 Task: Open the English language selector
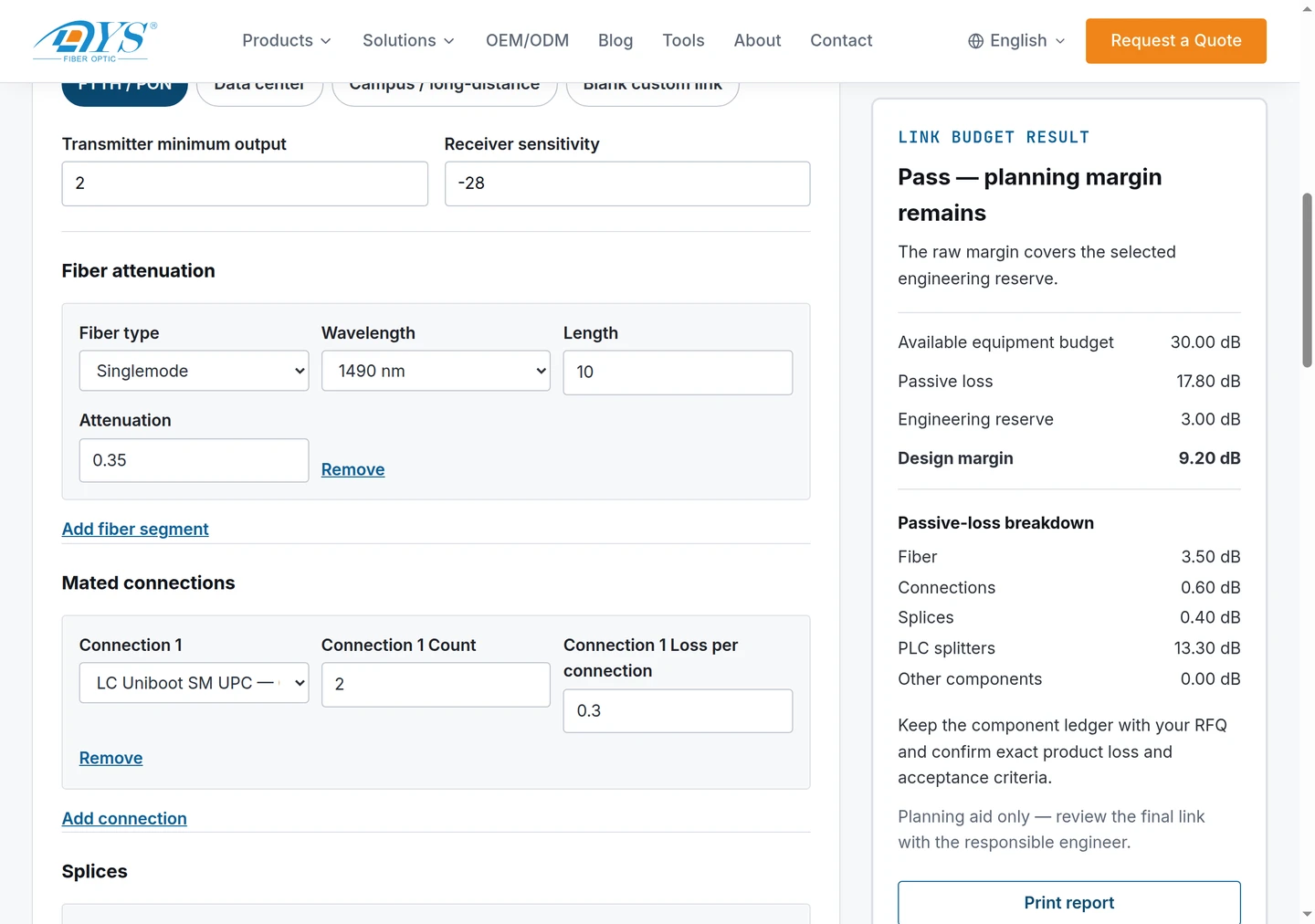click(x=1016, y=41)
